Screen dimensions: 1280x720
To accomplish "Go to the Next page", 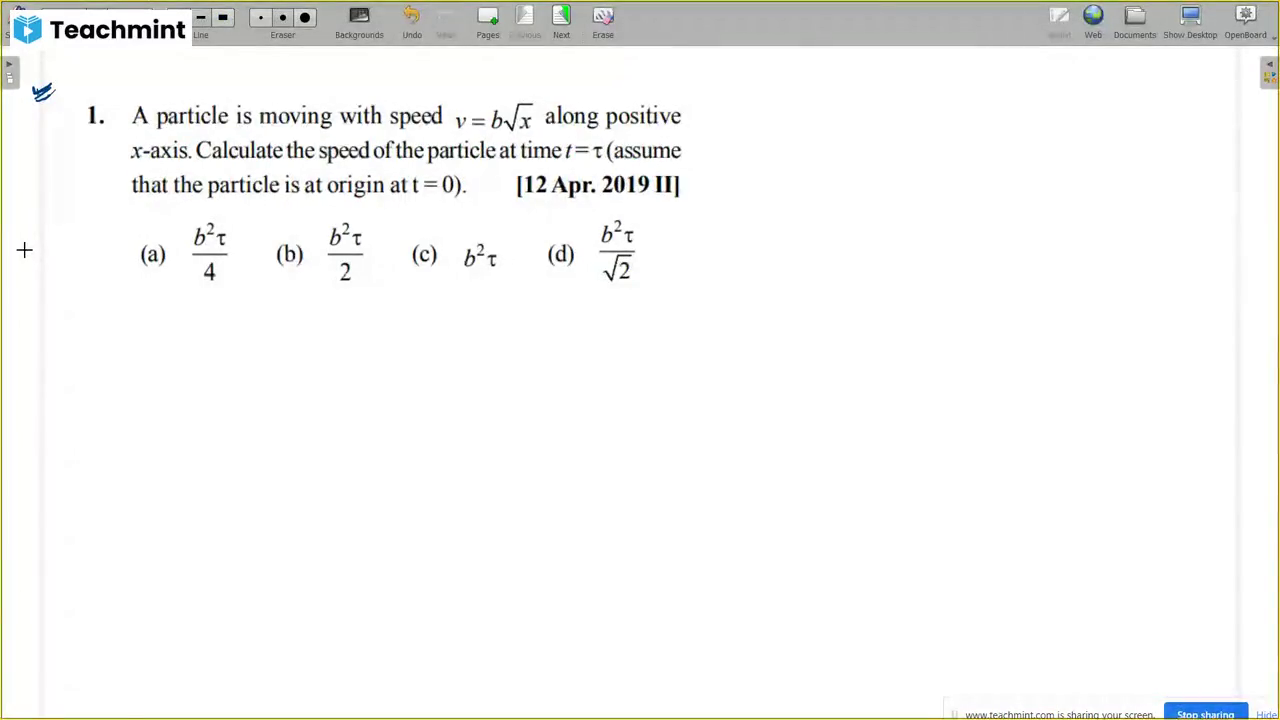I will tap(561, 22).
